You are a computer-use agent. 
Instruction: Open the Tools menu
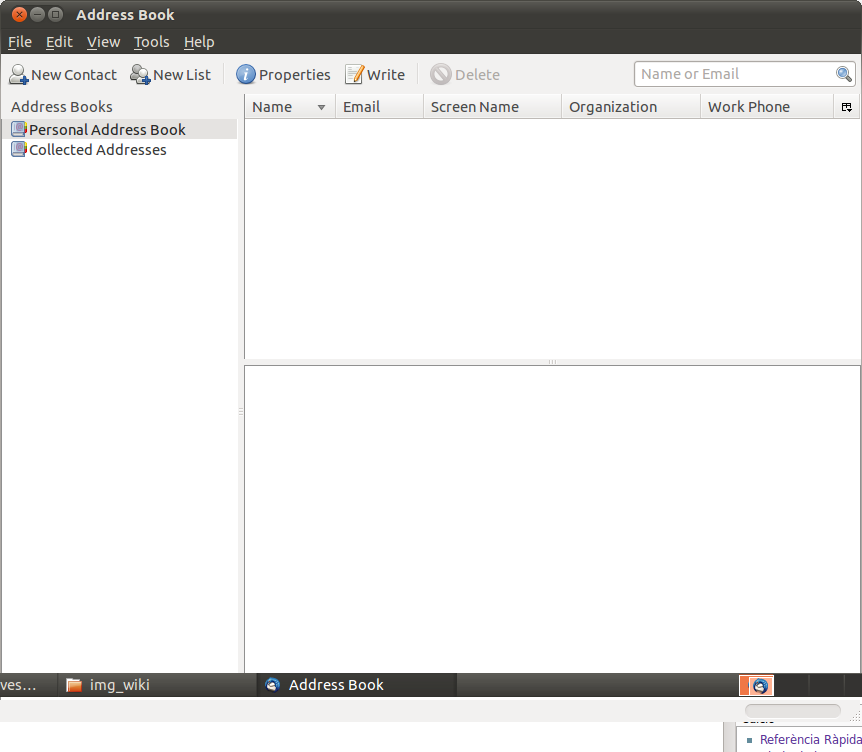pos(151,42)
